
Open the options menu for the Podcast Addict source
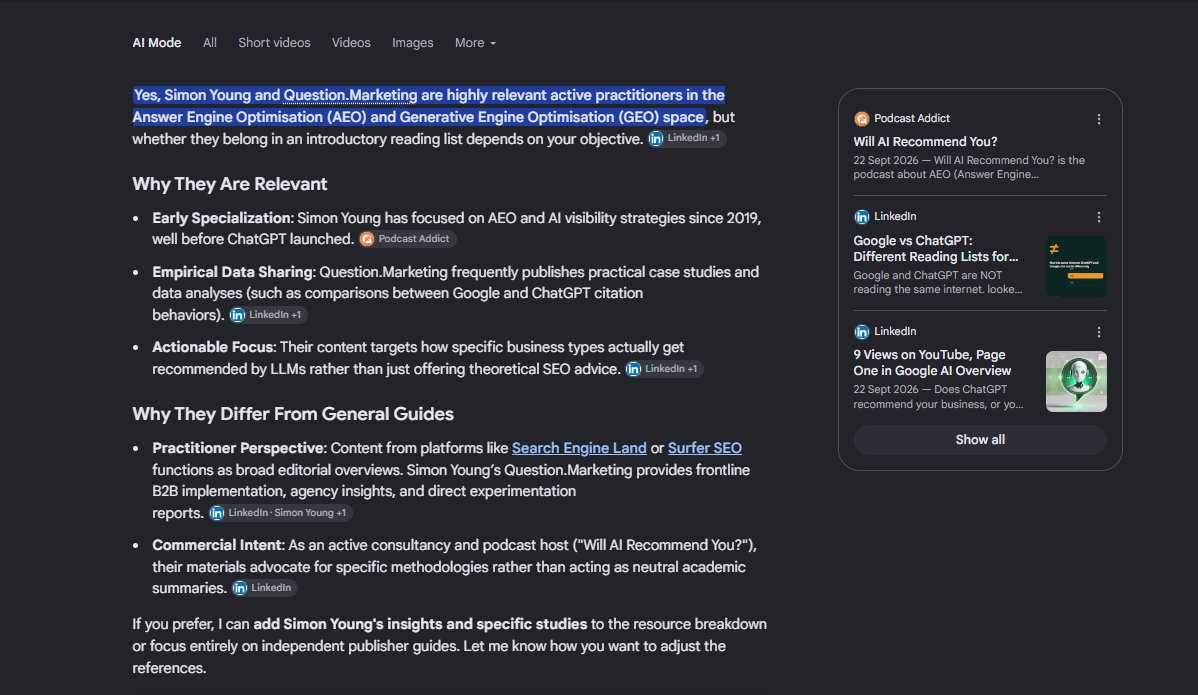1099,119
